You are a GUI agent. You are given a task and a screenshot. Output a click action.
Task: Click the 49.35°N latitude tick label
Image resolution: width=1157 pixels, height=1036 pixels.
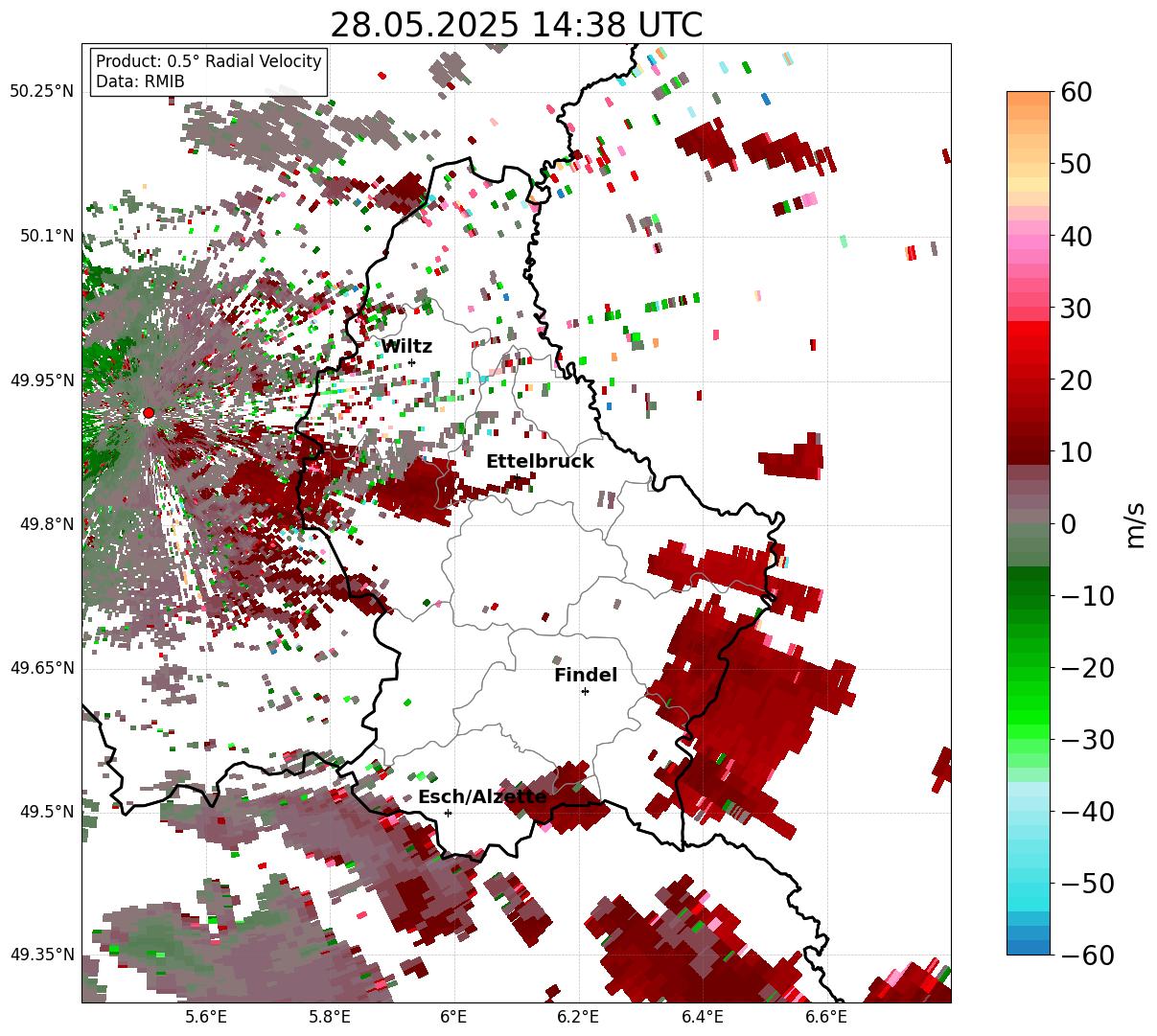(41, 955)
